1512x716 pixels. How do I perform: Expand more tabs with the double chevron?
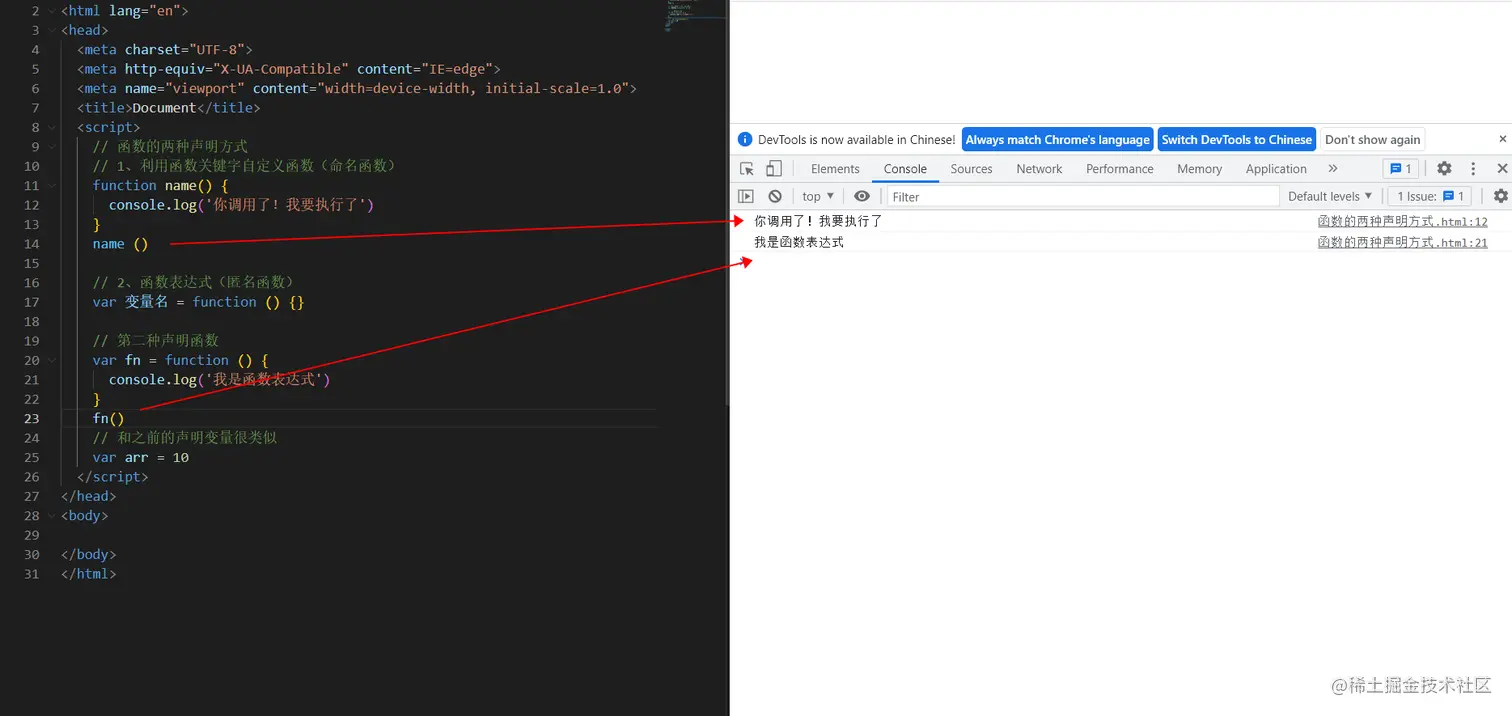1332,169
